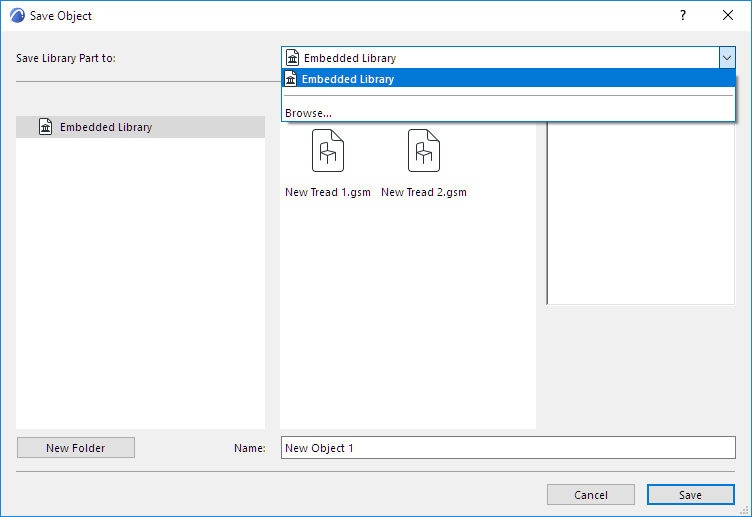The width and height of the screenshot is (752, 517).
Task: Click the Save button
Action: (x=691, y=494)
